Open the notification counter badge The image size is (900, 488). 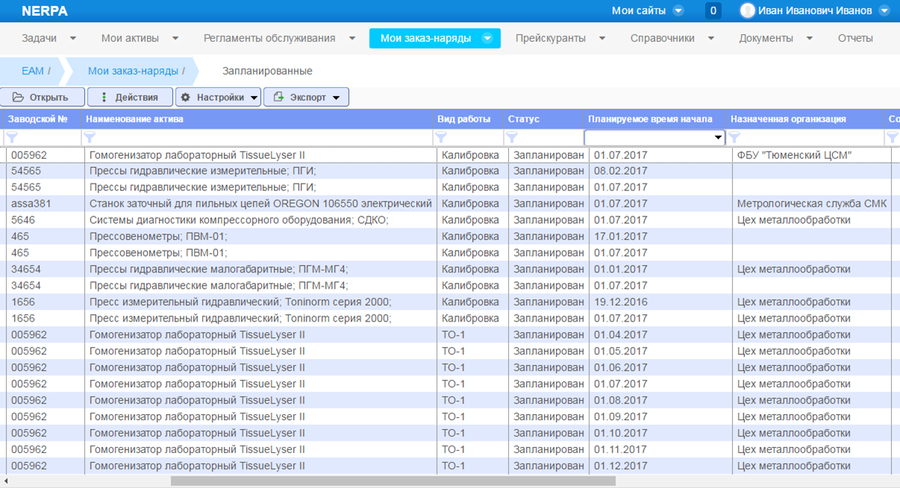pos(713,10)
